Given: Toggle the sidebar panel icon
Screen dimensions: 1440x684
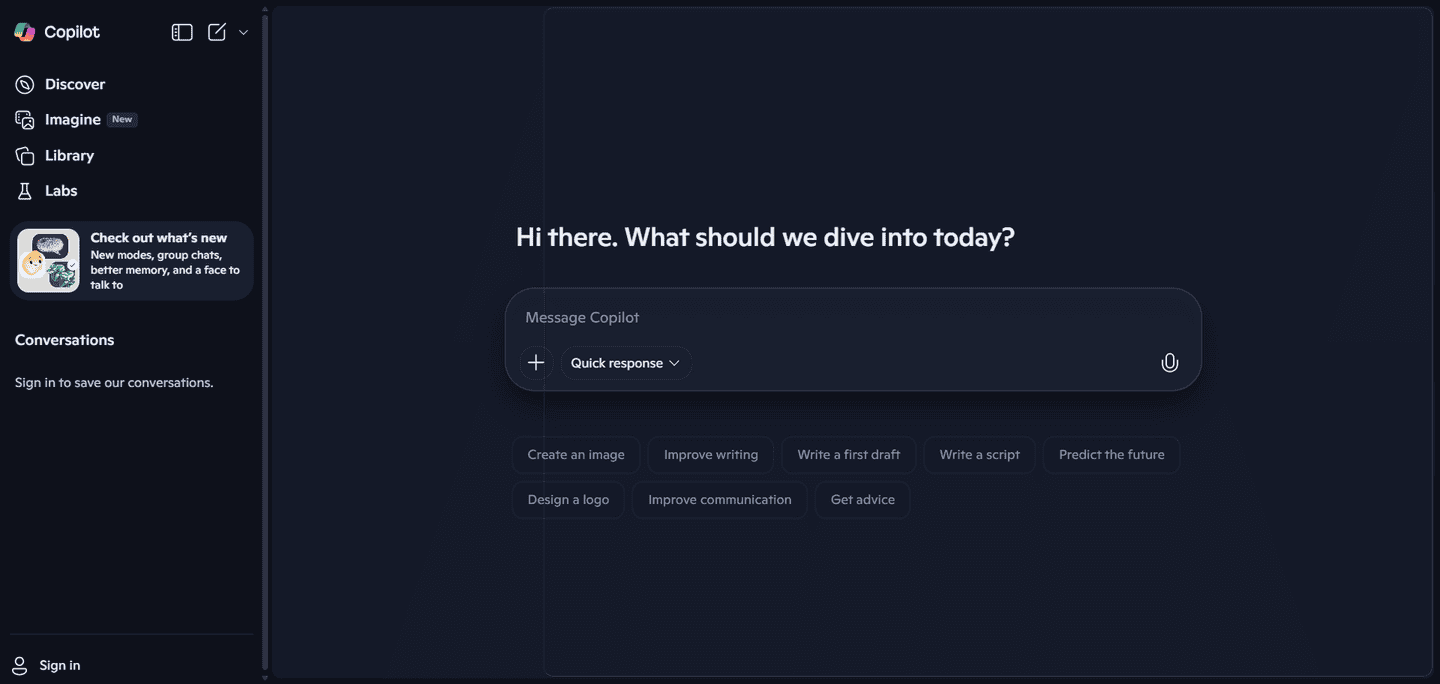Looking at the screenshot, I should coord(182,32).
